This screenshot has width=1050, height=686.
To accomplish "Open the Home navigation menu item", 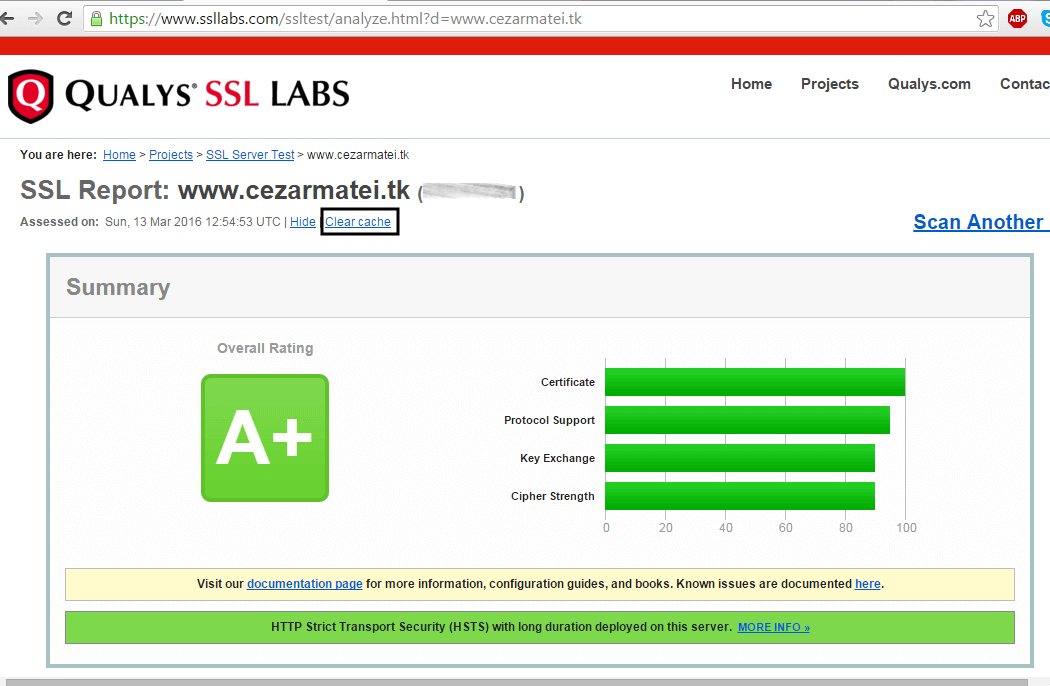I will (x=751, y=84).
